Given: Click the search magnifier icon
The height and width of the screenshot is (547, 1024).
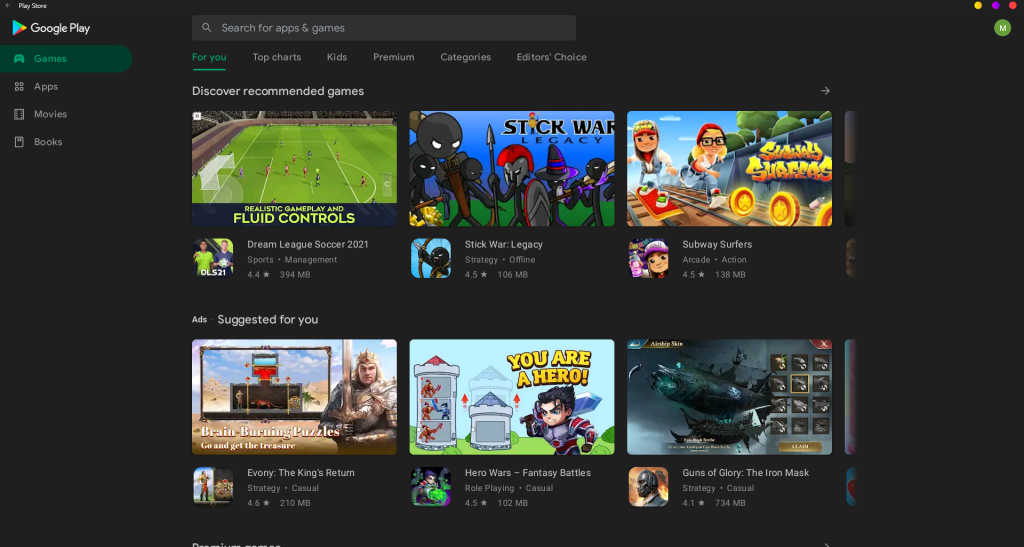Looking at the screenshot, I should point(206,28).
